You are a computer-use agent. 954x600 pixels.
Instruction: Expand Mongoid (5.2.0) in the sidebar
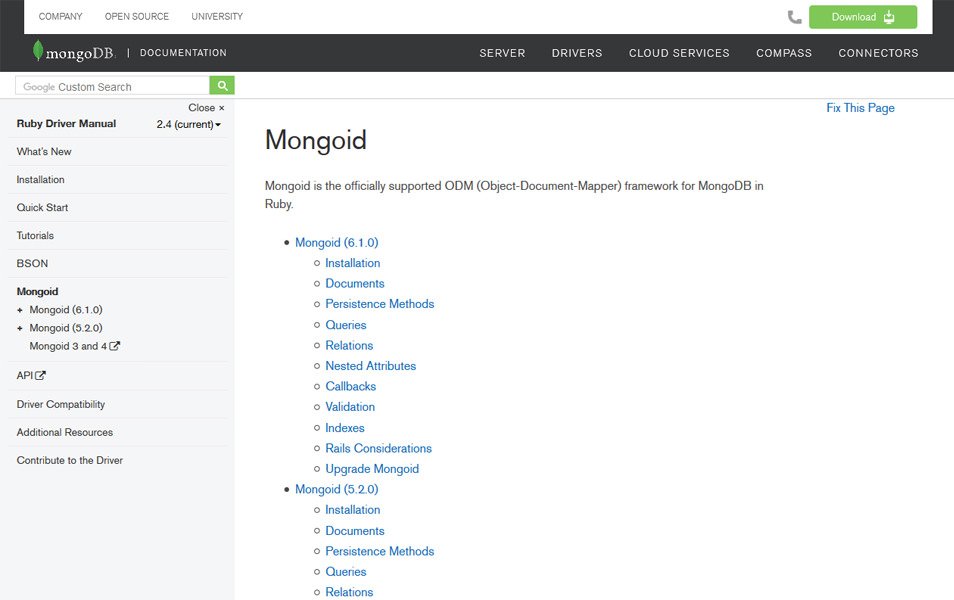[x=19, y=328]
